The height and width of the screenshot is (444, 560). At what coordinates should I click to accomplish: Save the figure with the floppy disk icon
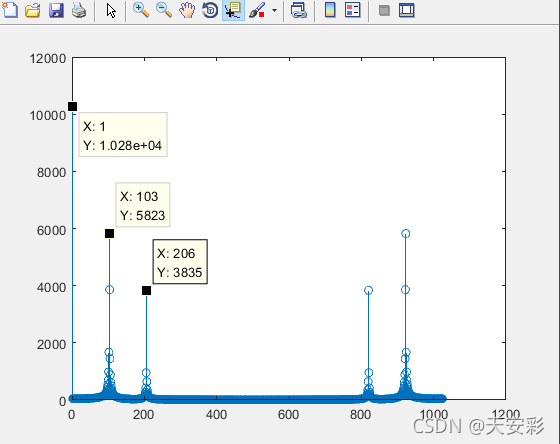[56, 10]
